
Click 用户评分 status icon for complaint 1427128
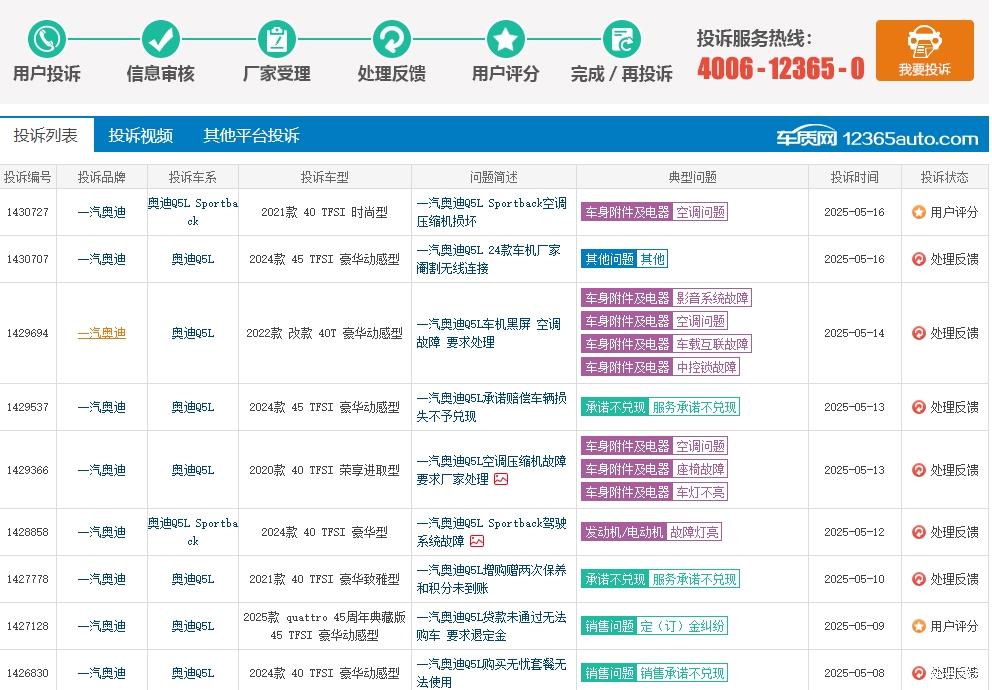point(919,626)
